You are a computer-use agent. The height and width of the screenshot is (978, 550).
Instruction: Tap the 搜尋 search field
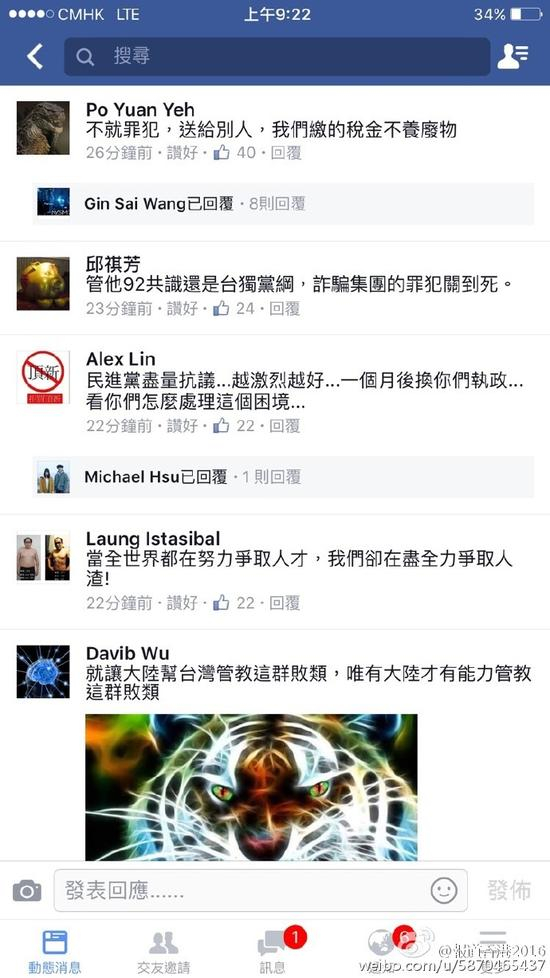pos(277,56)
